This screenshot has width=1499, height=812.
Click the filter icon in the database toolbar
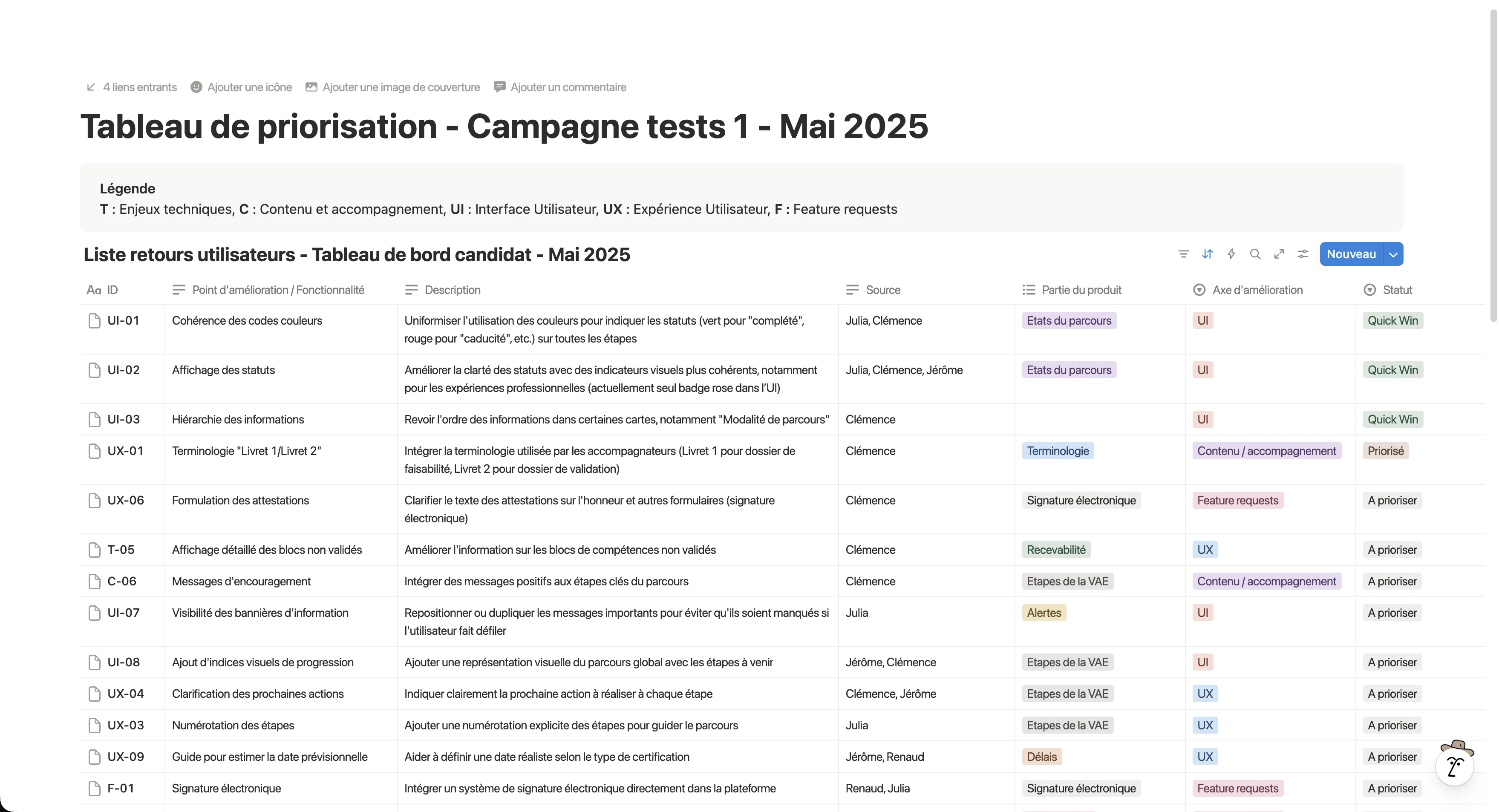click(x=1183, y=254)
